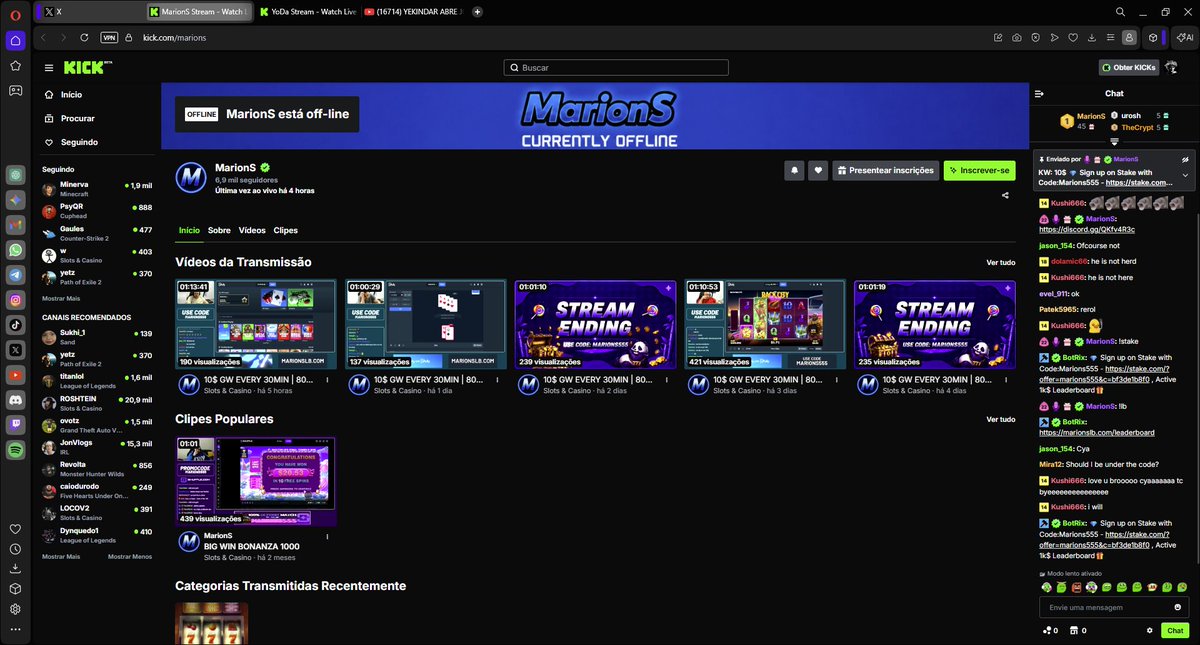Open Spotify in Opera sidebar

click(16, 450)
